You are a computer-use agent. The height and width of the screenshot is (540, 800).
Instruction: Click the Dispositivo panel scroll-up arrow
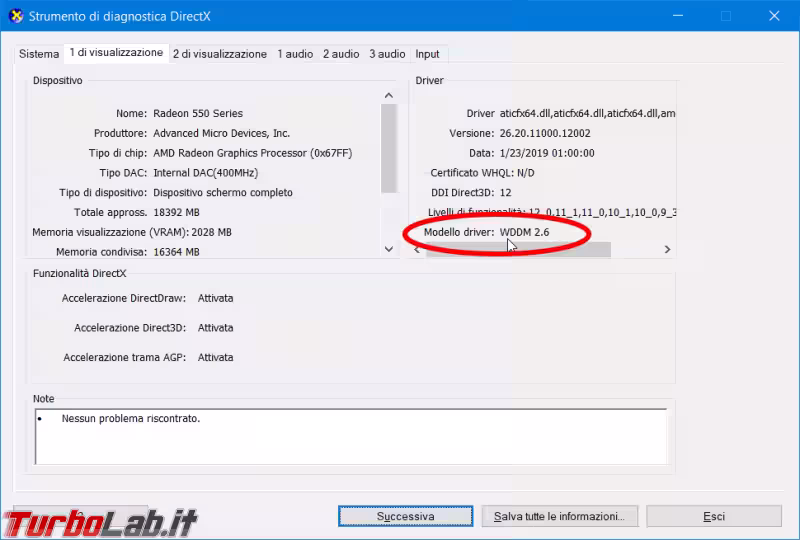click(389, 95)
